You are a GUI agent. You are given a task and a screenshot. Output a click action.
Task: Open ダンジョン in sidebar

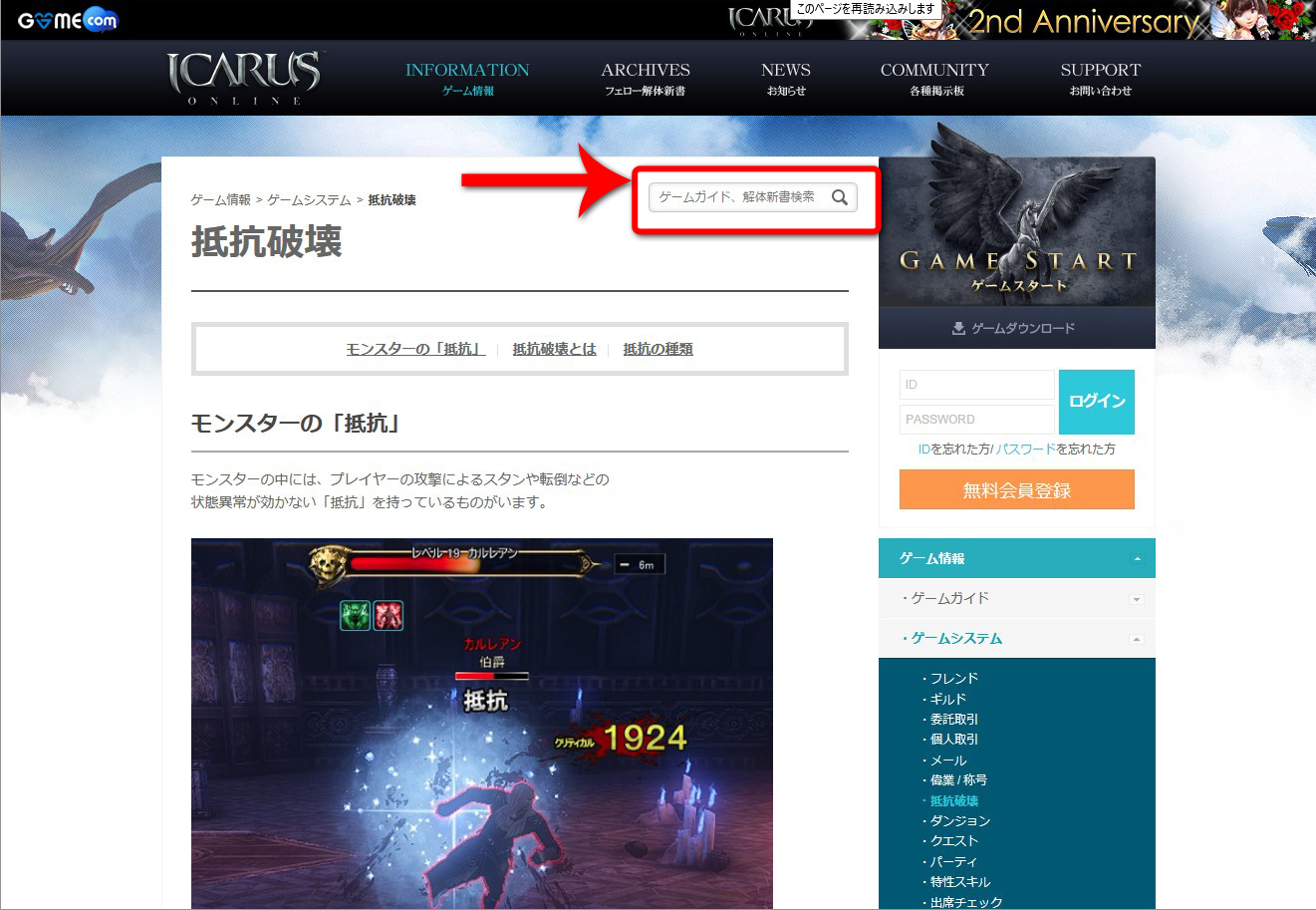tap(960, 821)
